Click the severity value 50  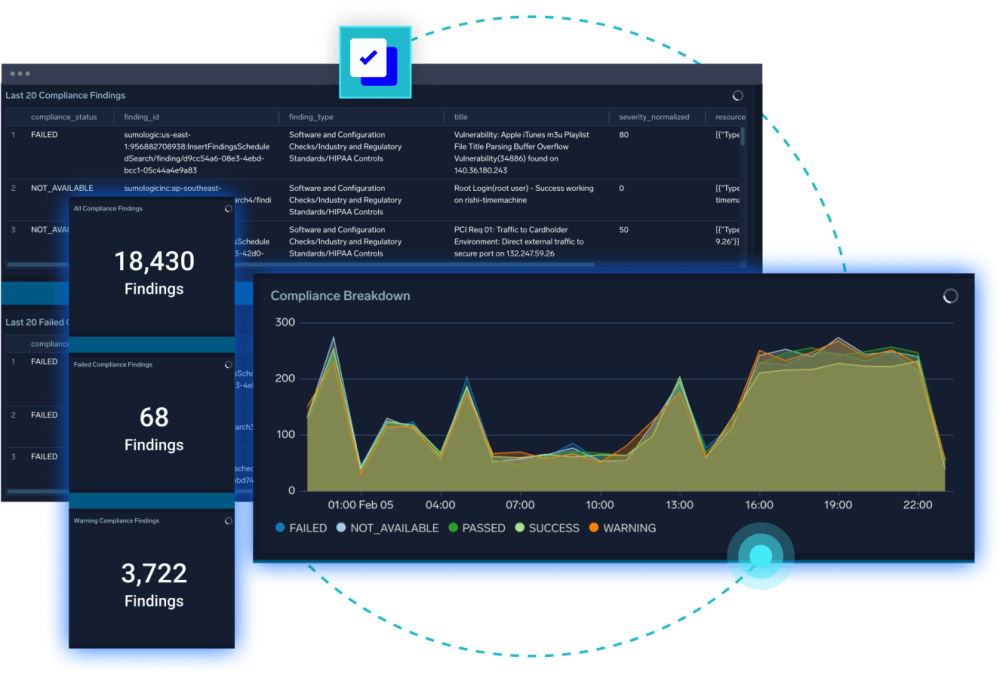(x=624, y=230)
